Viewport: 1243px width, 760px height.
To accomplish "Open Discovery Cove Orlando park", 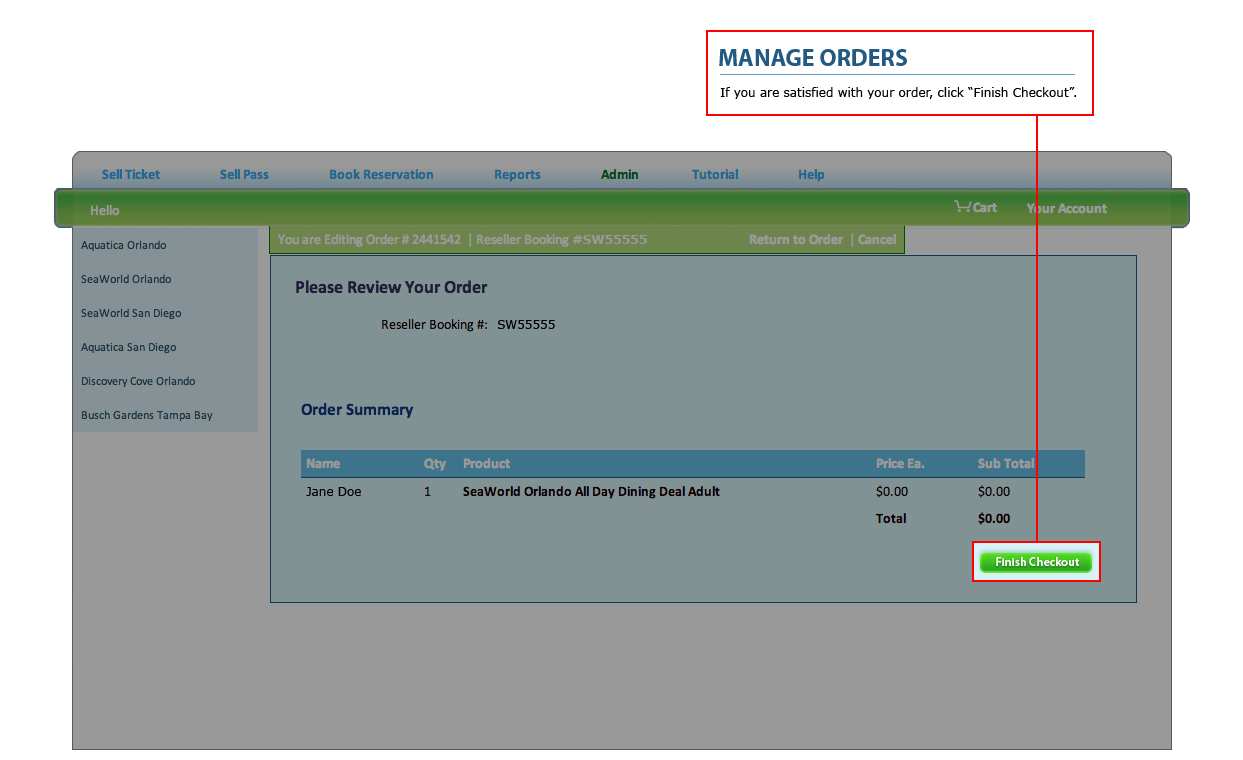I will [138, 381].
